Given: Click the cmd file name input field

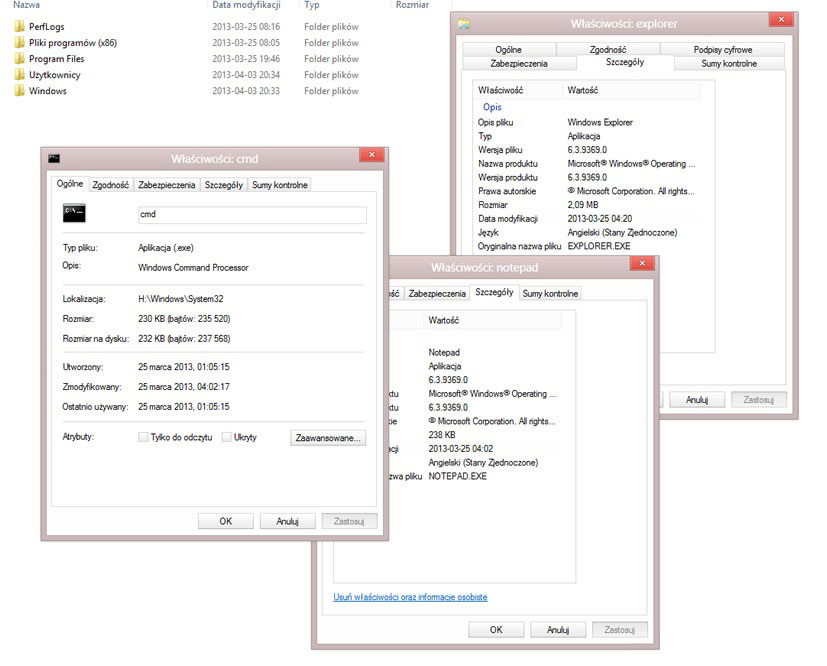Looking at the screenshot, I should tap(252, 214).
